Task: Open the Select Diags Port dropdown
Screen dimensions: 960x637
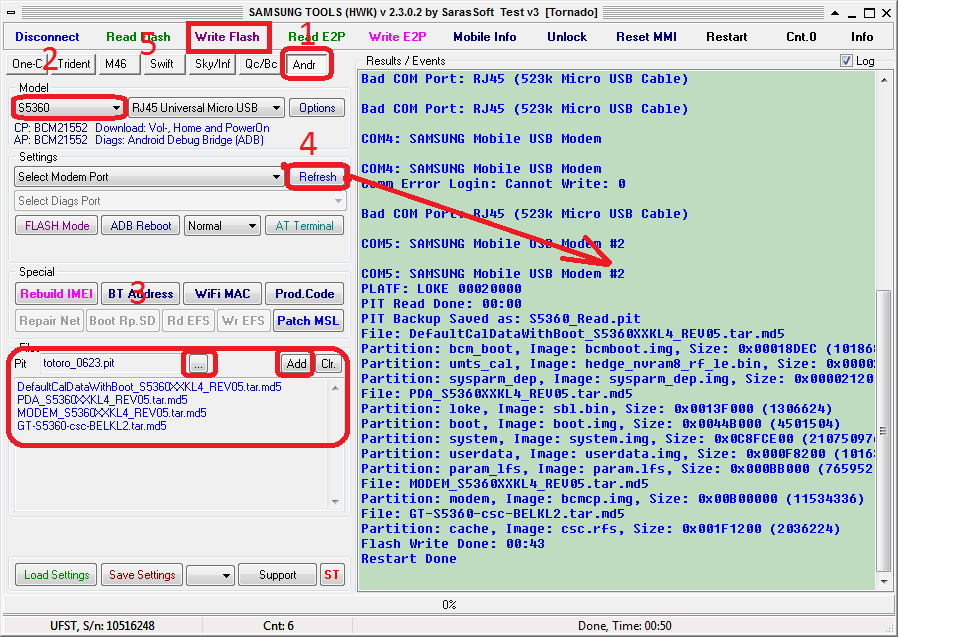Action: coord(180,201)
